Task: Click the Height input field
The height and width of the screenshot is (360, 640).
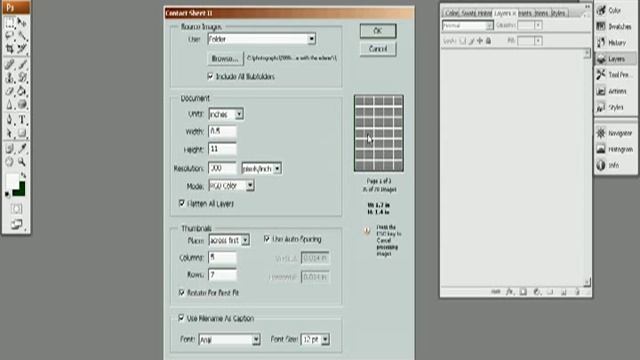Action: 222,149
